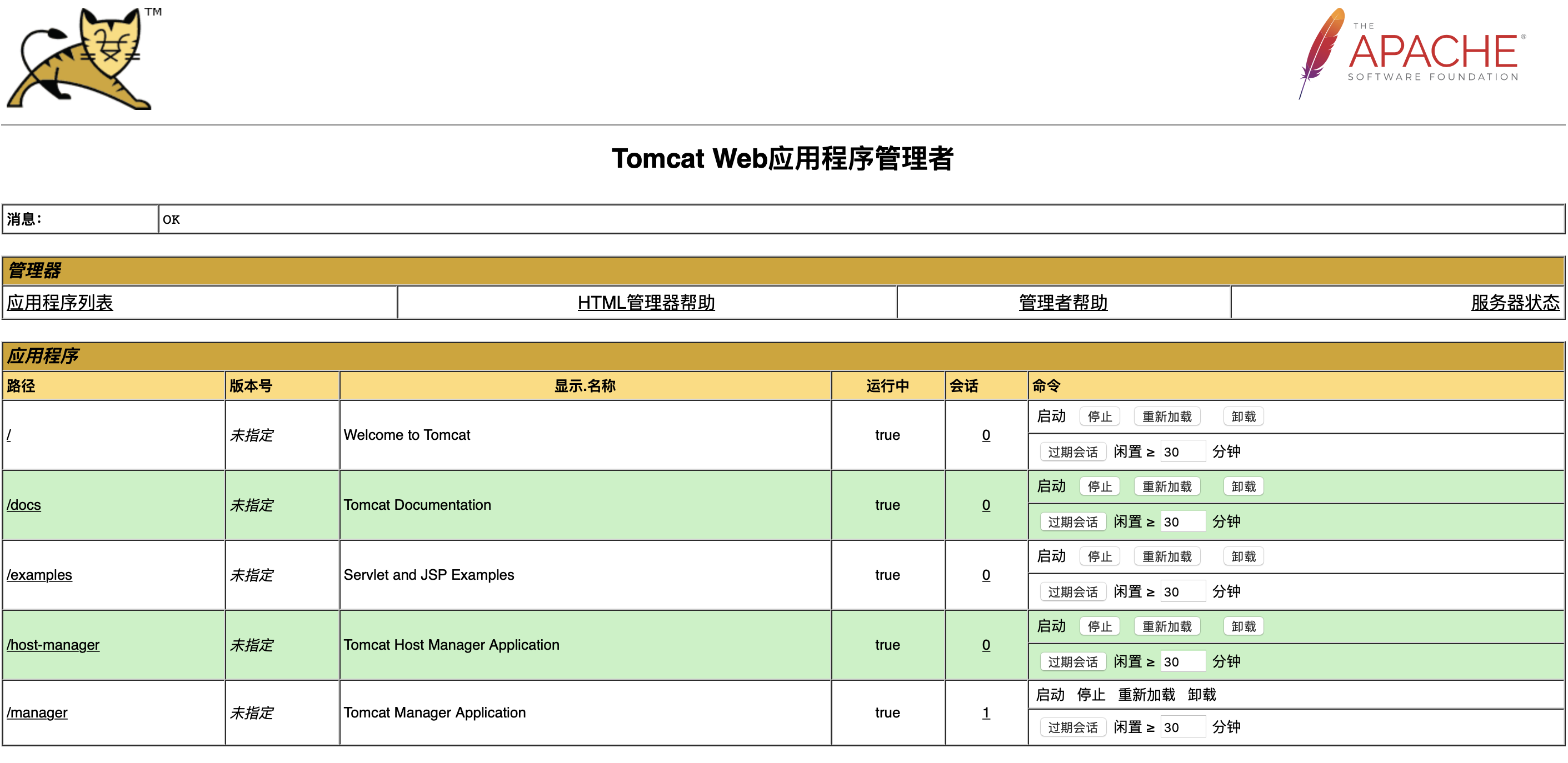Image resolution: width=1568 pixels, height=763 pixels.
Task: Click the Apache Software Foundation logo
Action: (x=1412, y=53)
